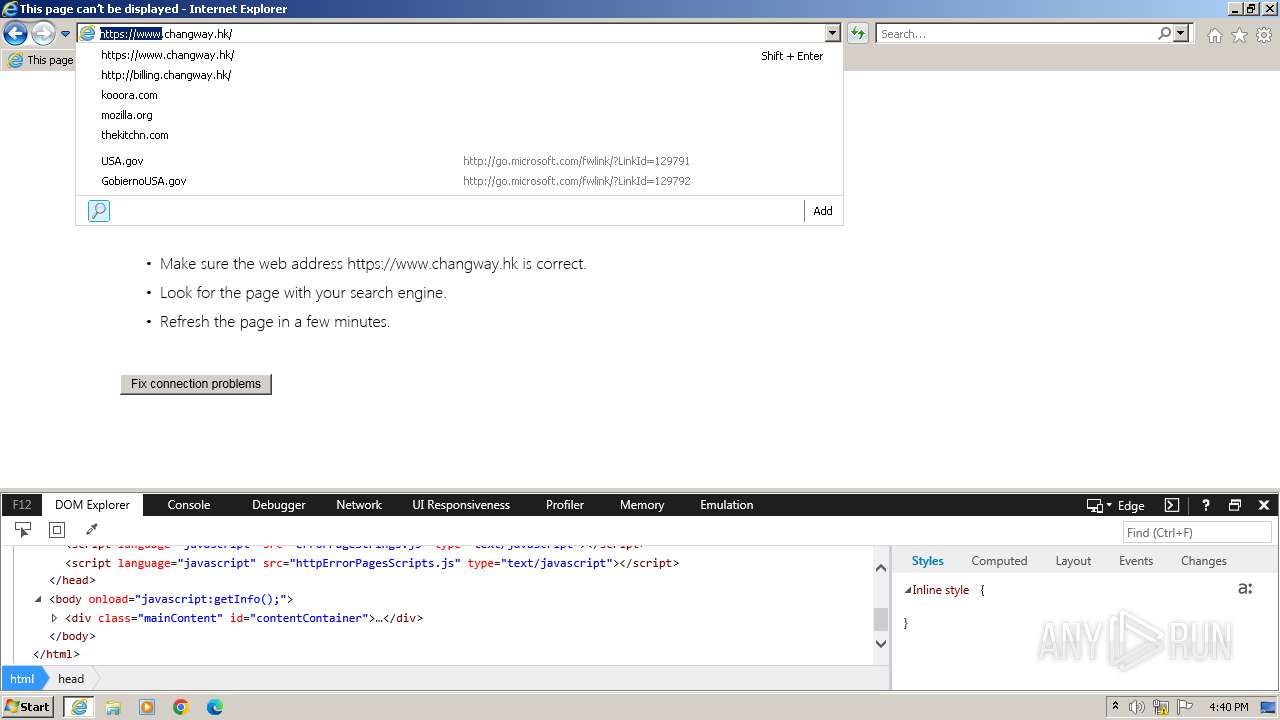
Task: Select the </head> closing tag line
Action: click(72, 580)
